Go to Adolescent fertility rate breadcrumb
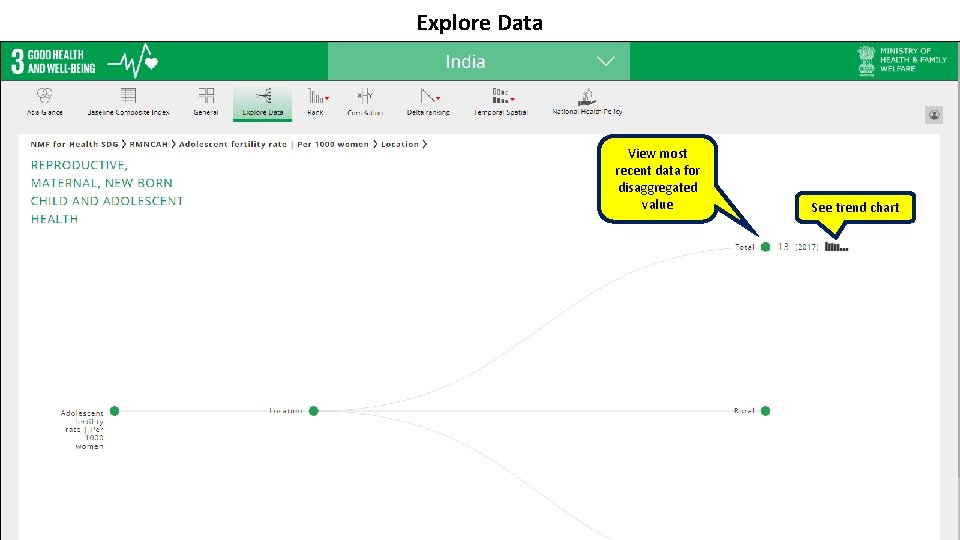Screen dimensions: 960x540 coord(274,144)
